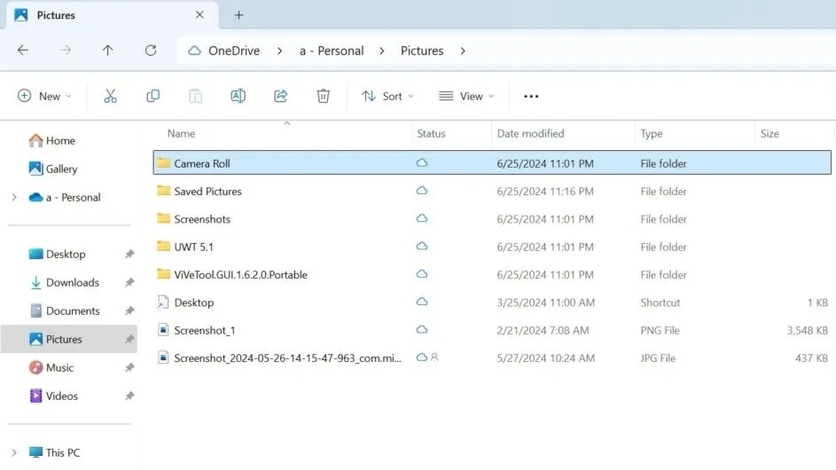Click the Pictures tab title
This screenshot has width=836, height=470.
[56, 15]
